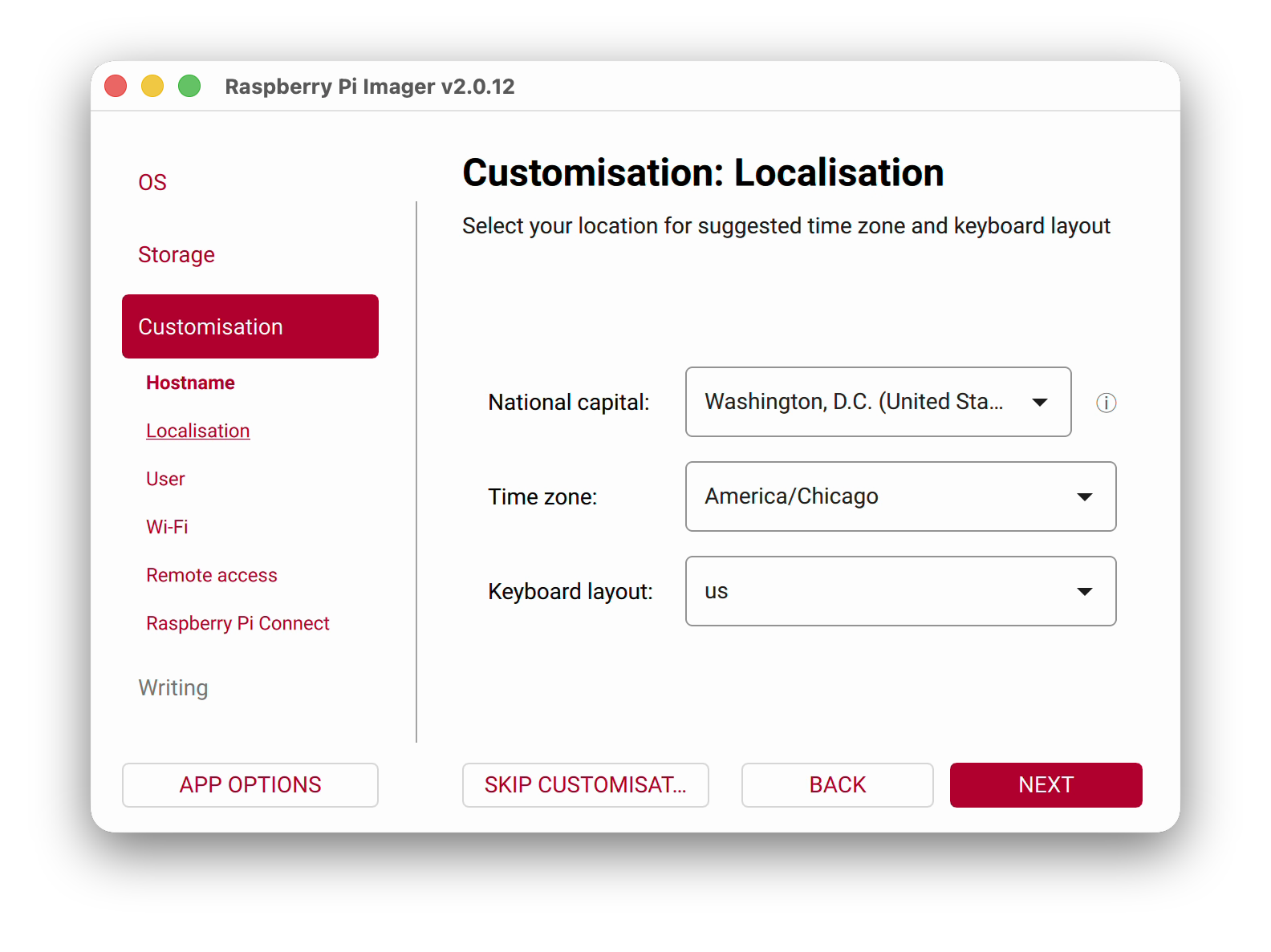Open the Wi-Fi customisation page
The height and width of the screenshot is (952, 1271).
point(167,527)
